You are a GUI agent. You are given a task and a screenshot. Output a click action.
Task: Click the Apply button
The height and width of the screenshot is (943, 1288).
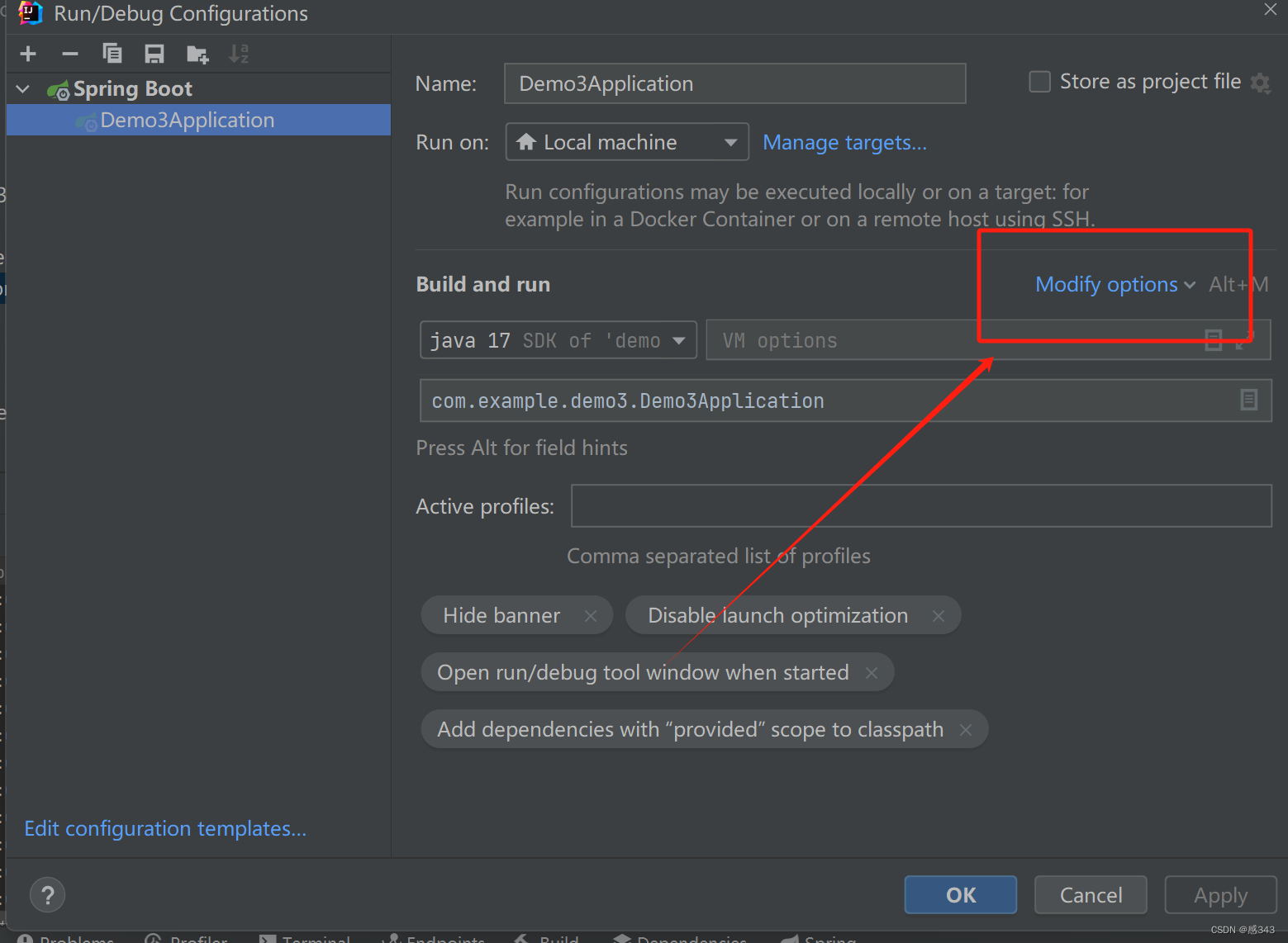click(x=1220, y=894)
